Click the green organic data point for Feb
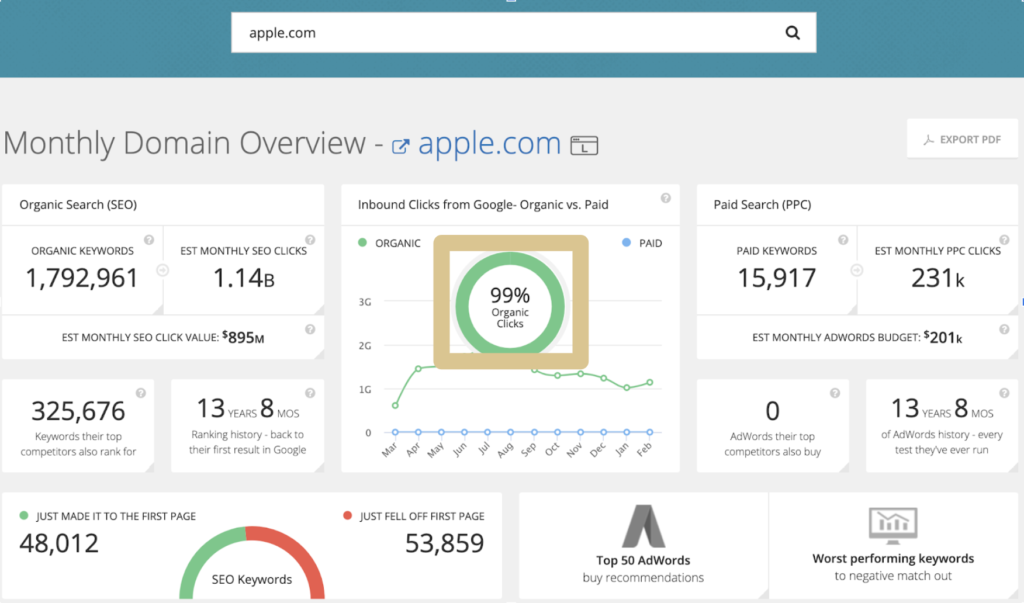1024x603 pixels. 650,382
